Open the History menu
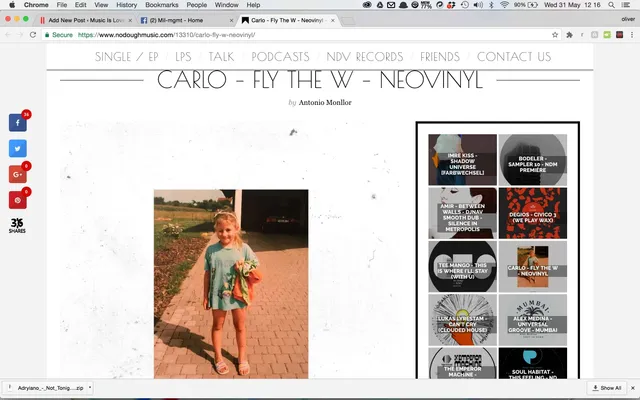This screenshot has height=400, width=640. coord(127,5)
